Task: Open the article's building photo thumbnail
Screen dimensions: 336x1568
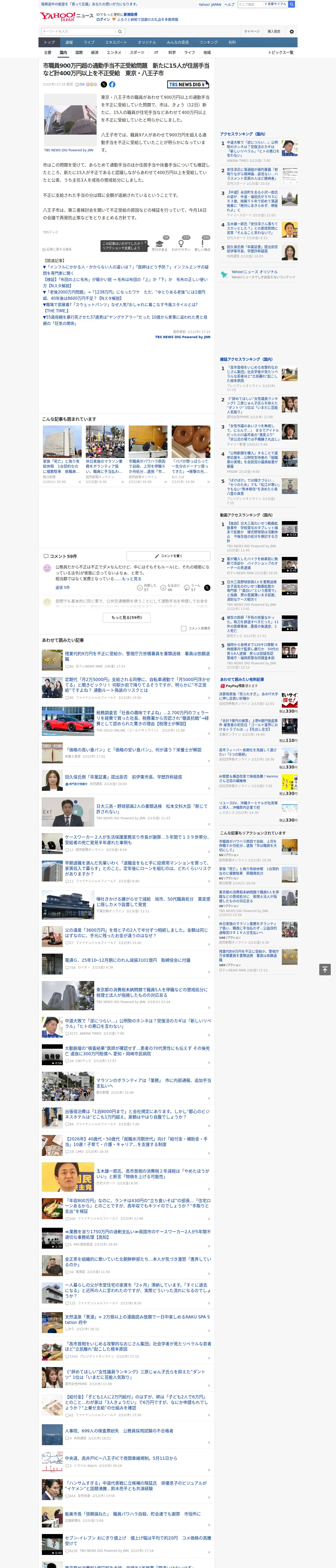Action: [x=70, y=120]
